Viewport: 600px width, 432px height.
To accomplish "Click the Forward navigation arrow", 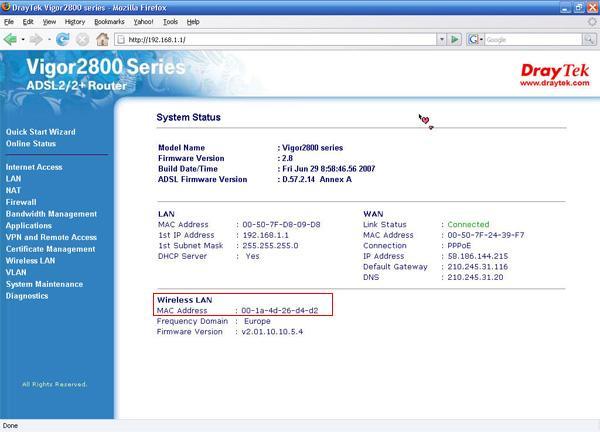I will tap(36, 39).
